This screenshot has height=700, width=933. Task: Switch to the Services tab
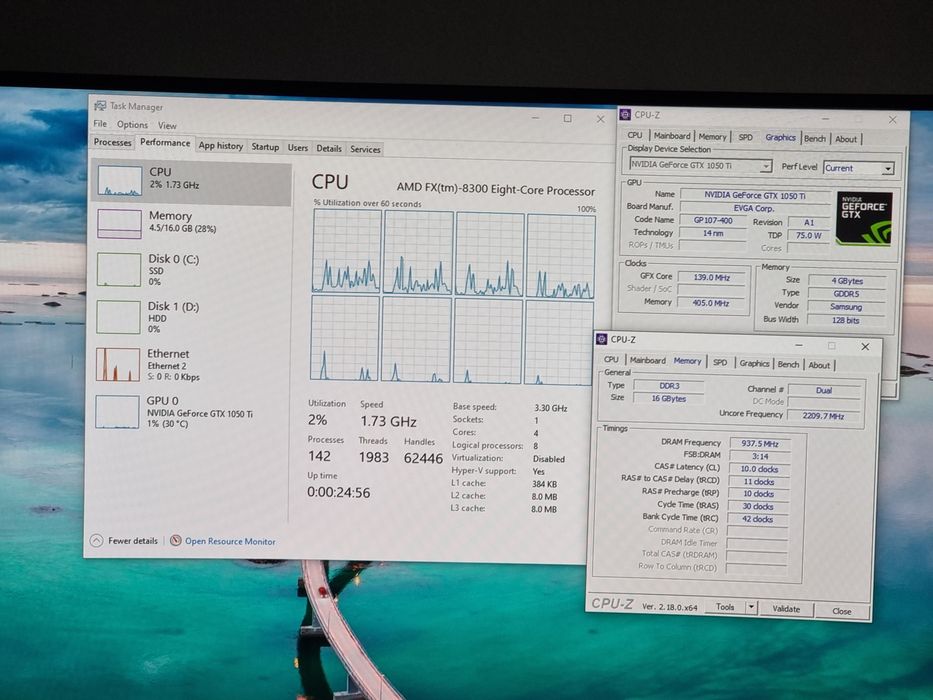point(365,149)
